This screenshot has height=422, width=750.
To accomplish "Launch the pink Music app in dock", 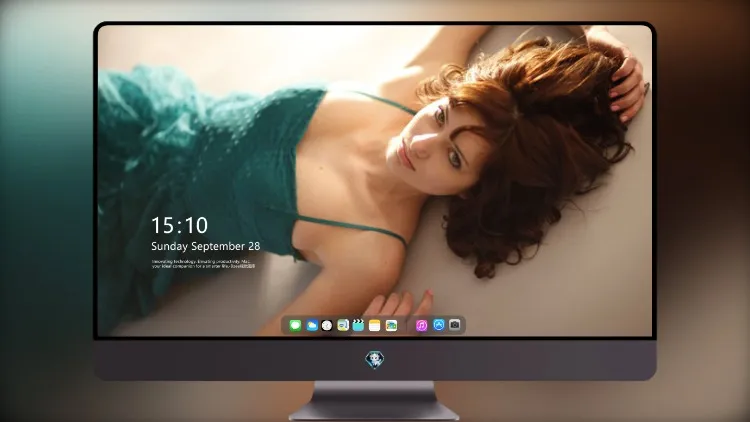I will click(421, 326).
